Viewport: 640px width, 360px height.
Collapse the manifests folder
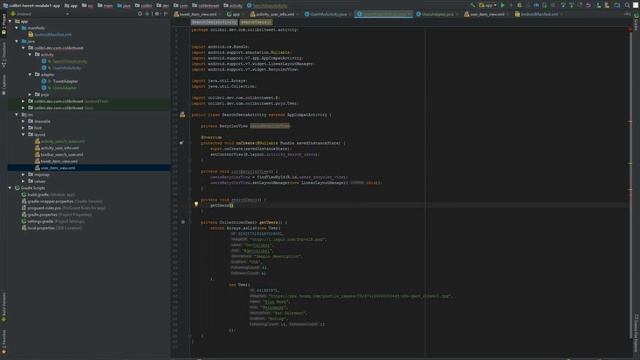[x=17, y=28]
